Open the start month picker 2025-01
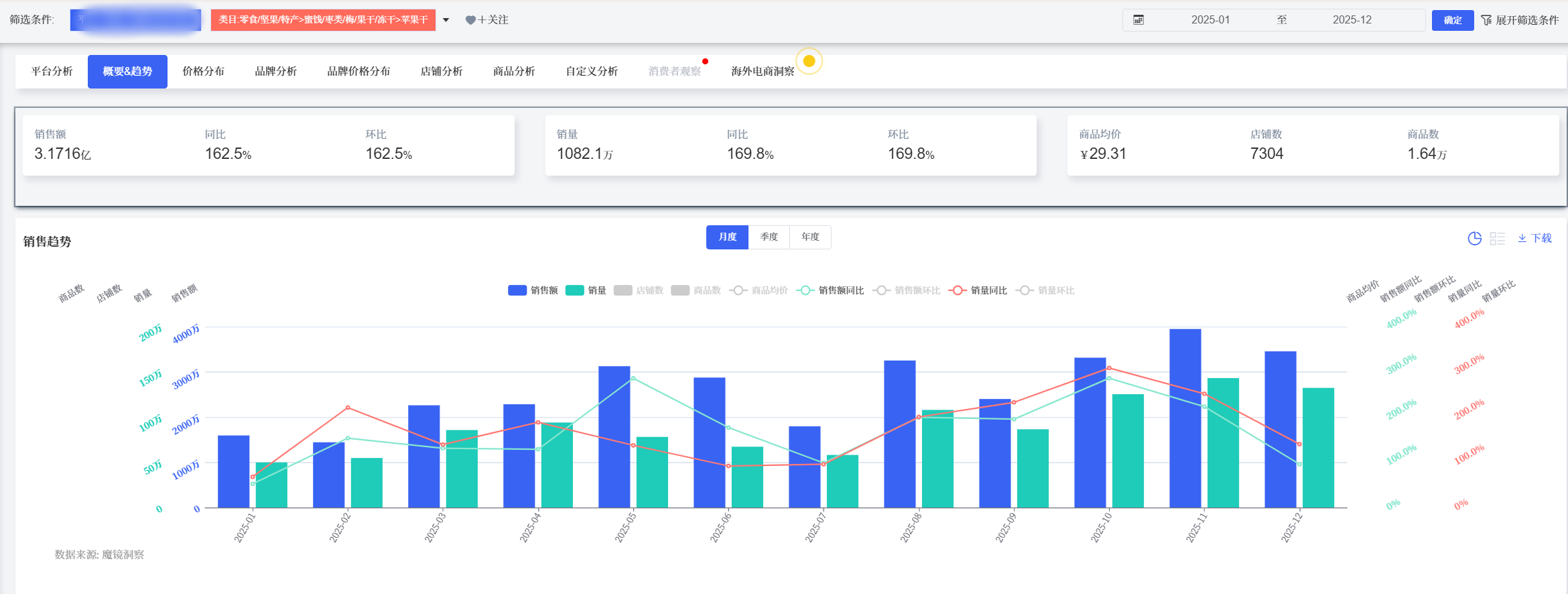 tap(1210, 20)
